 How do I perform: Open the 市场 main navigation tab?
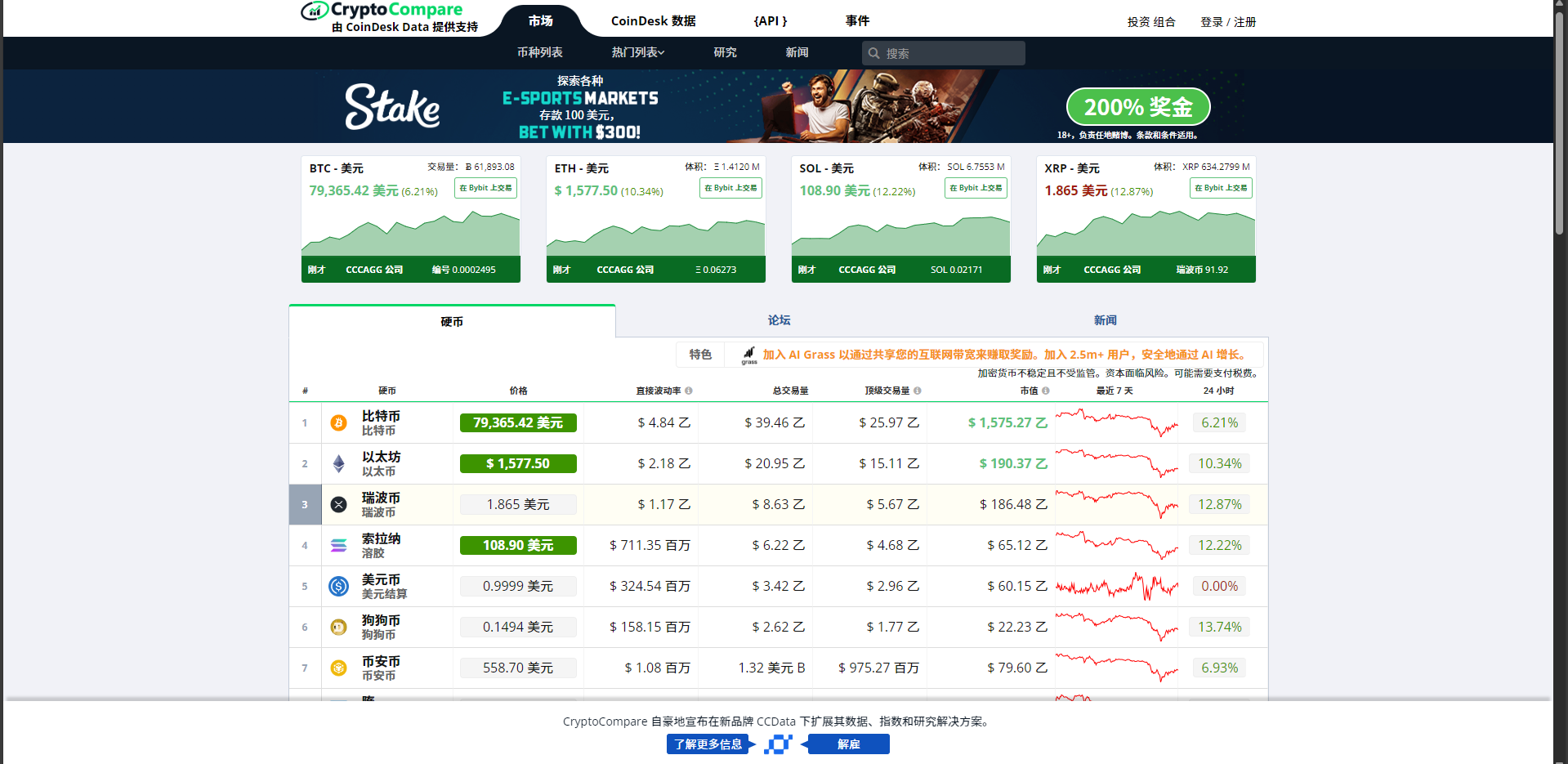(x=540, y=21)
